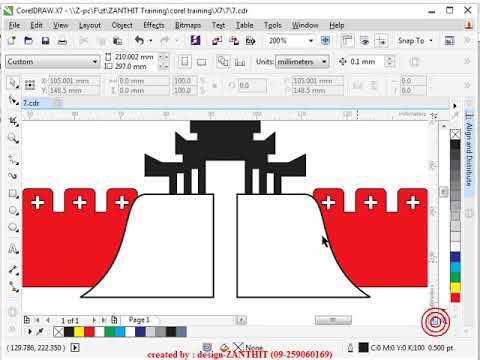Click the All pages layout icon

[x=223, y=62]
